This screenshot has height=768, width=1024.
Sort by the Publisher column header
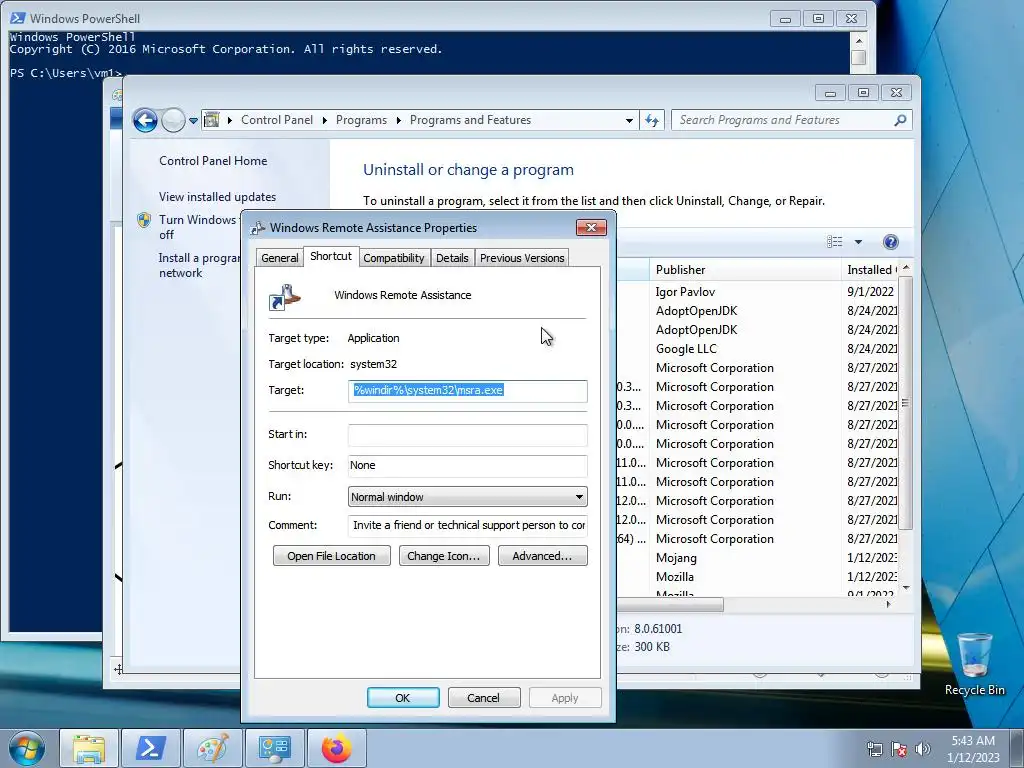pos(744,270)
